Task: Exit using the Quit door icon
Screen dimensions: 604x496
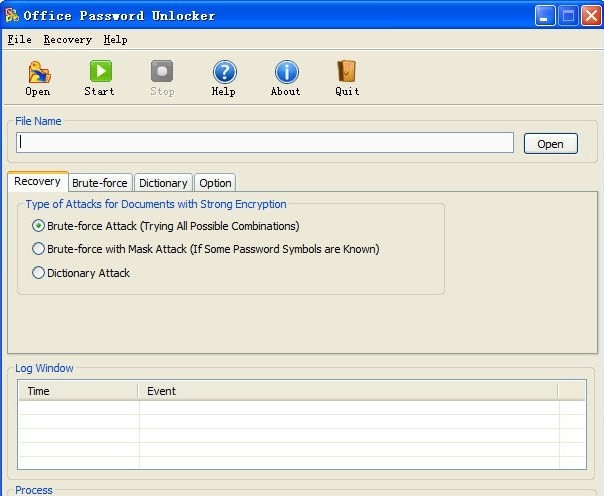Action: pyautogui.click(x=347, y=71)
